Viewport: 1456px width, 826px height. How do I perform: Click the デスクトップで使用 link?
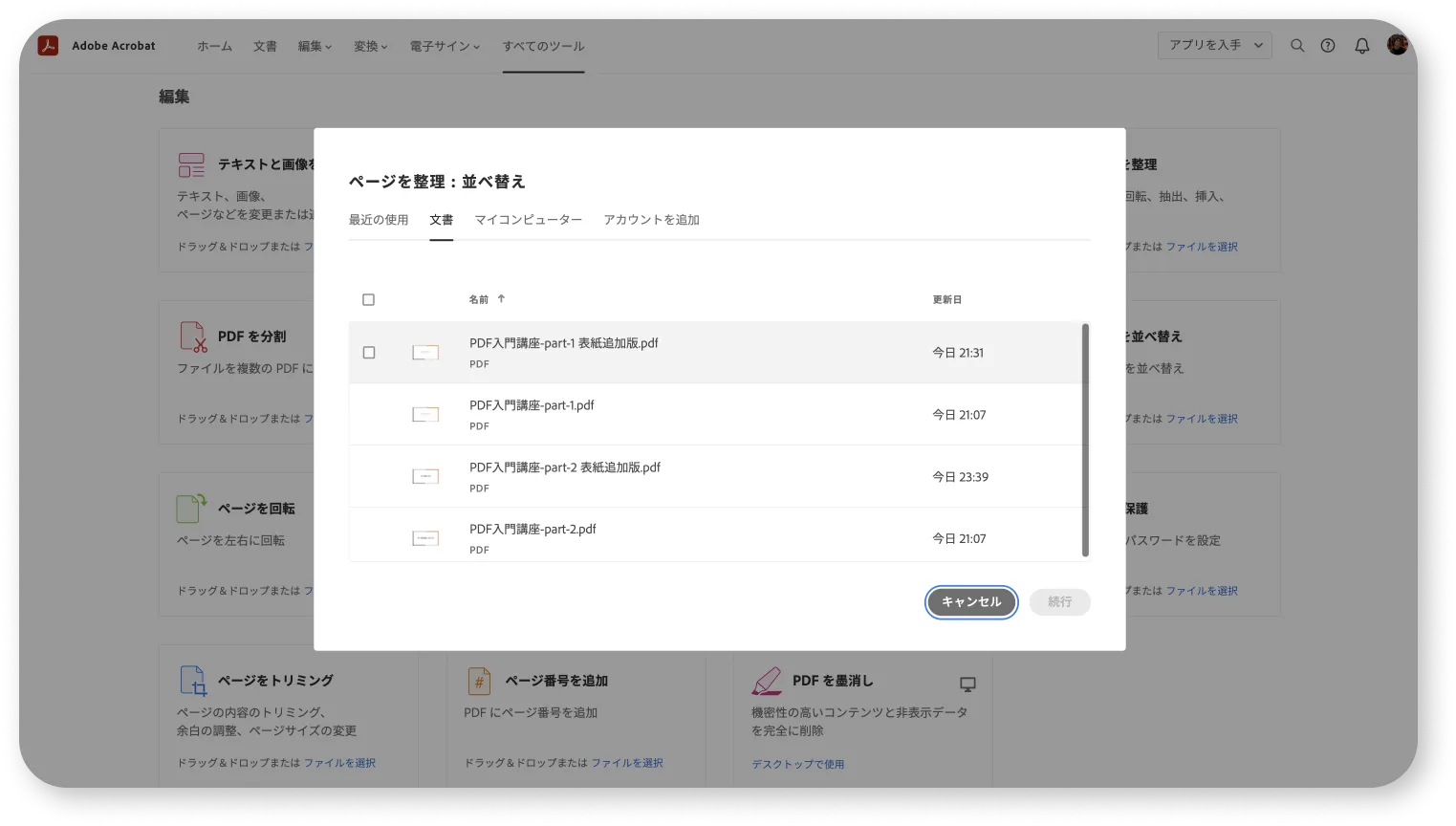[x=798, y=764]
